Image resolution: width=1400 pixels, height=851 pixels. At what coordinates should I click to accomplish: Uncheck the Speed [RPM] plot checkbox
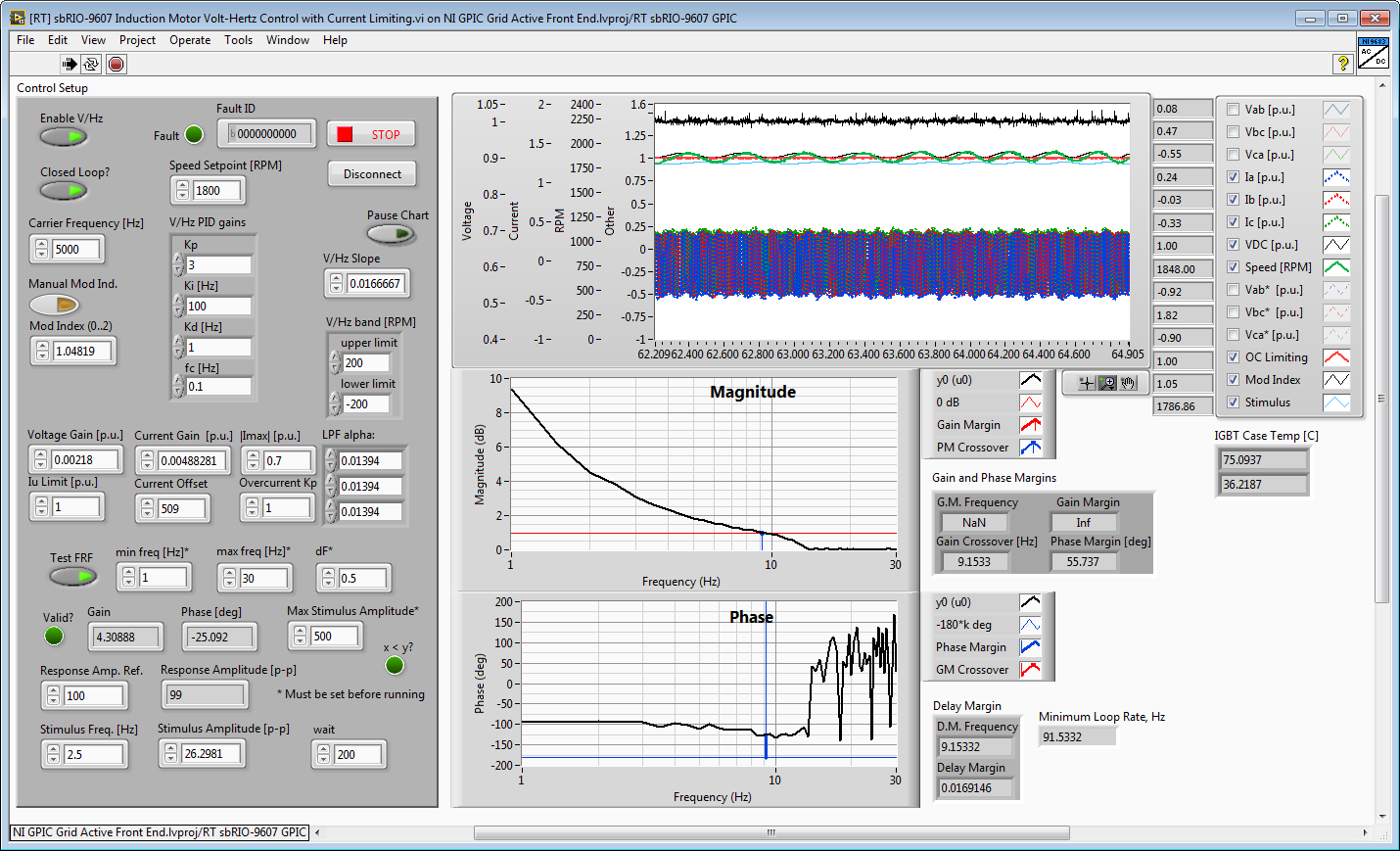coord(1234,267)
